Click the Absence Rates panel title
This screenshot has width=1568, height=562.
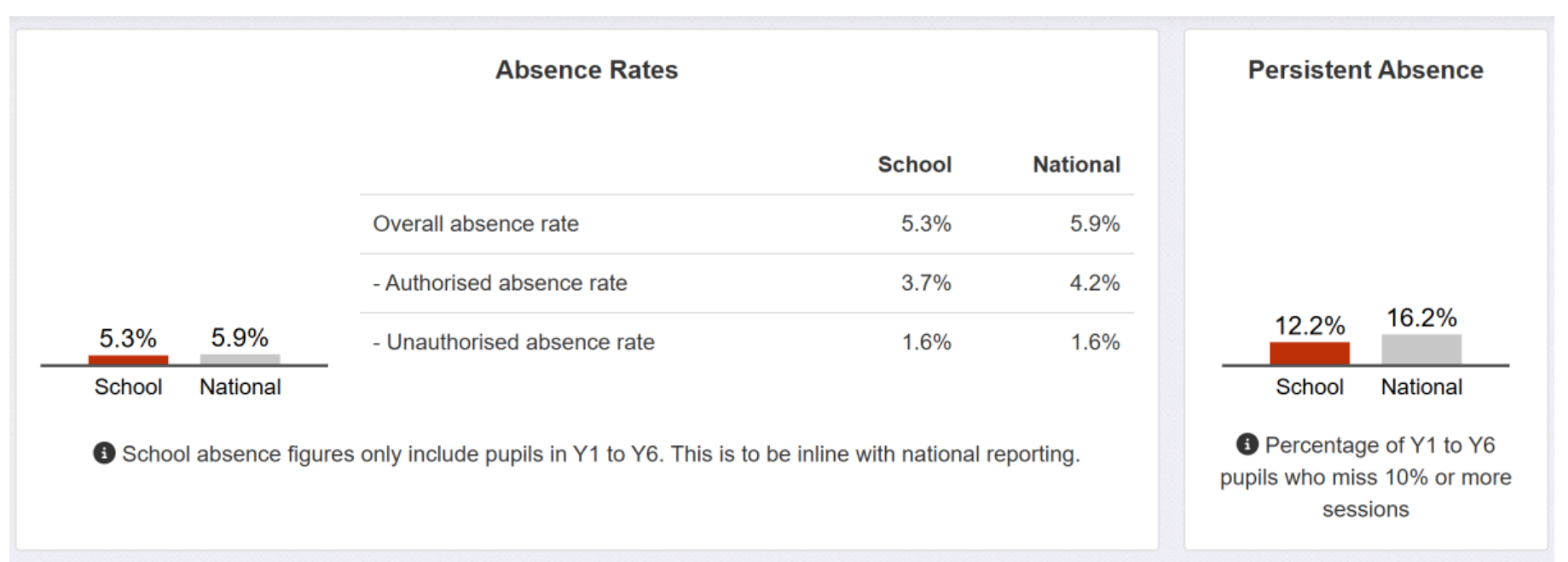(x=587, y=70)
